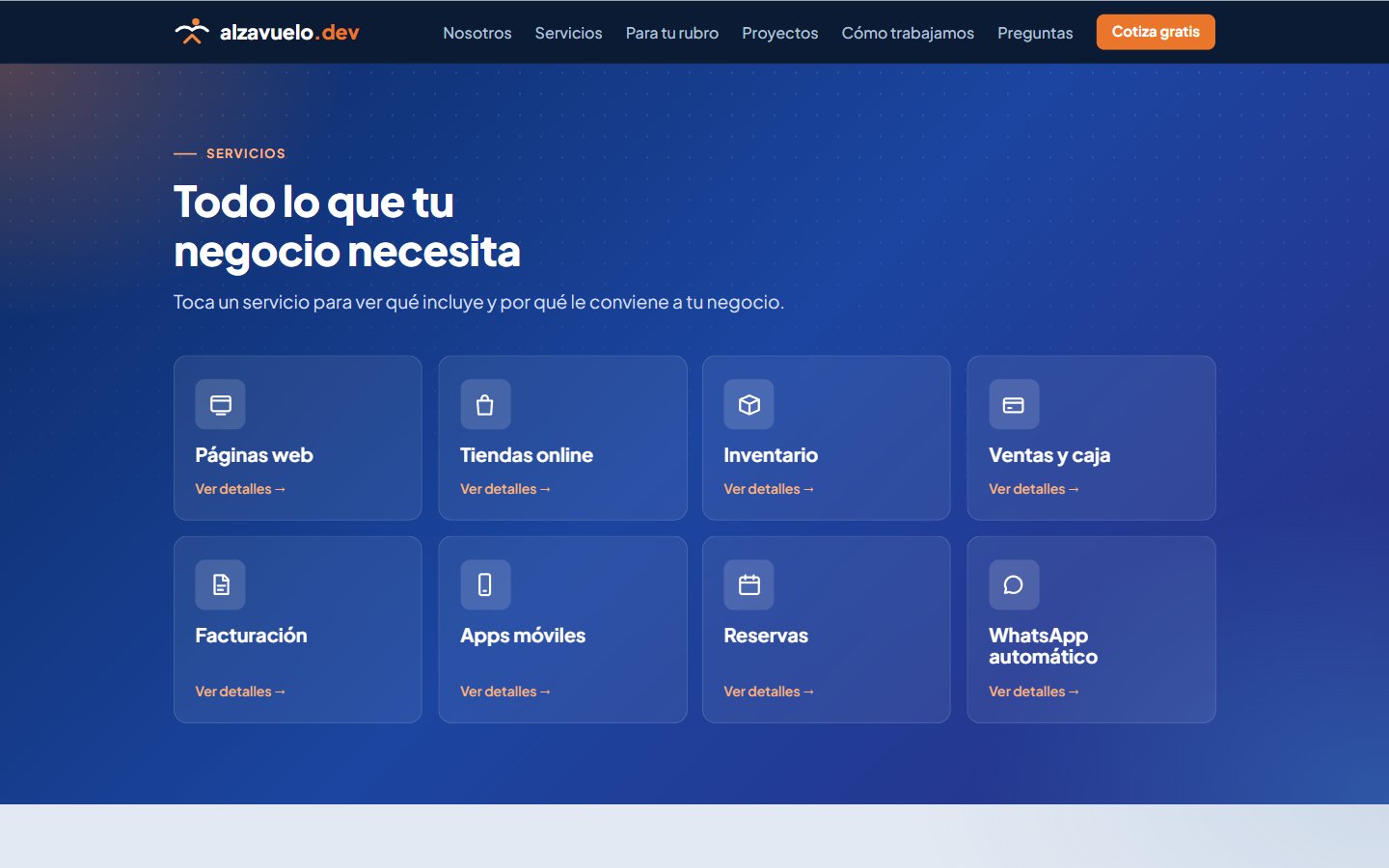Open Ver detalles under WhatsApp automático
Image resolution: width=1389 pixels, height=868 pixels.
pyautogui.click(x=1034, y=692)
